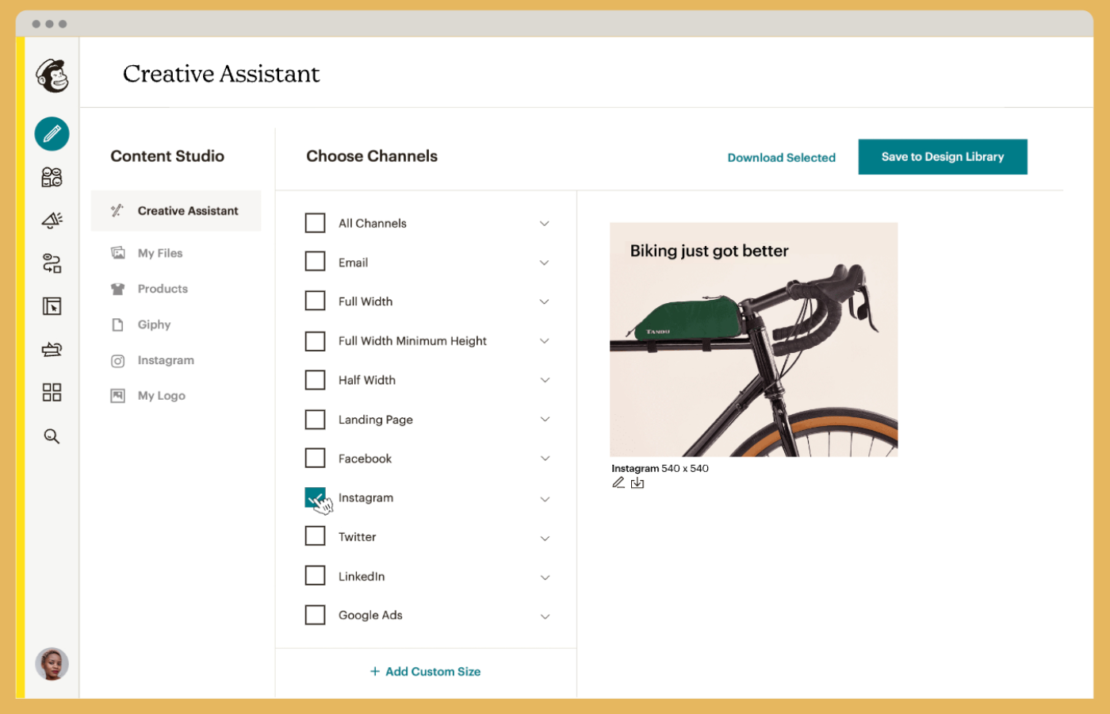The height and width of the screenshot is (714, 1110).
Task: Edit the Instagram image using the pencil icon
Action: click(618, 482)
